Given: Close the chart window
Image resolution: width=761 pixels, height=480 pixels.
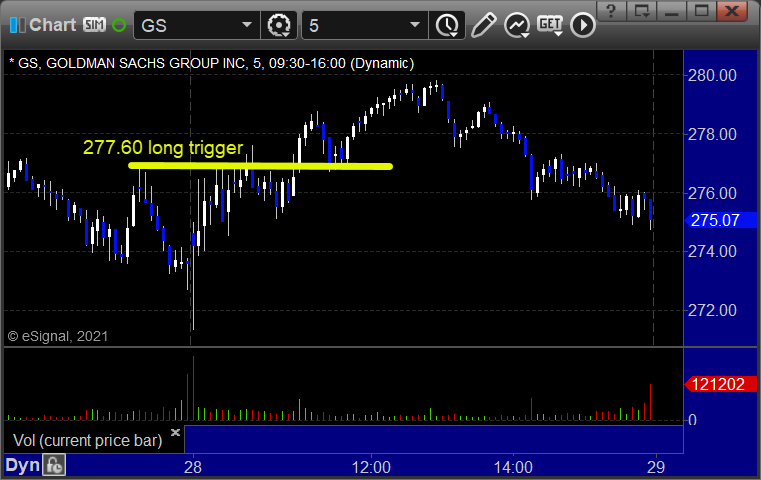Looking at the screenshot, I should (732, 11).
